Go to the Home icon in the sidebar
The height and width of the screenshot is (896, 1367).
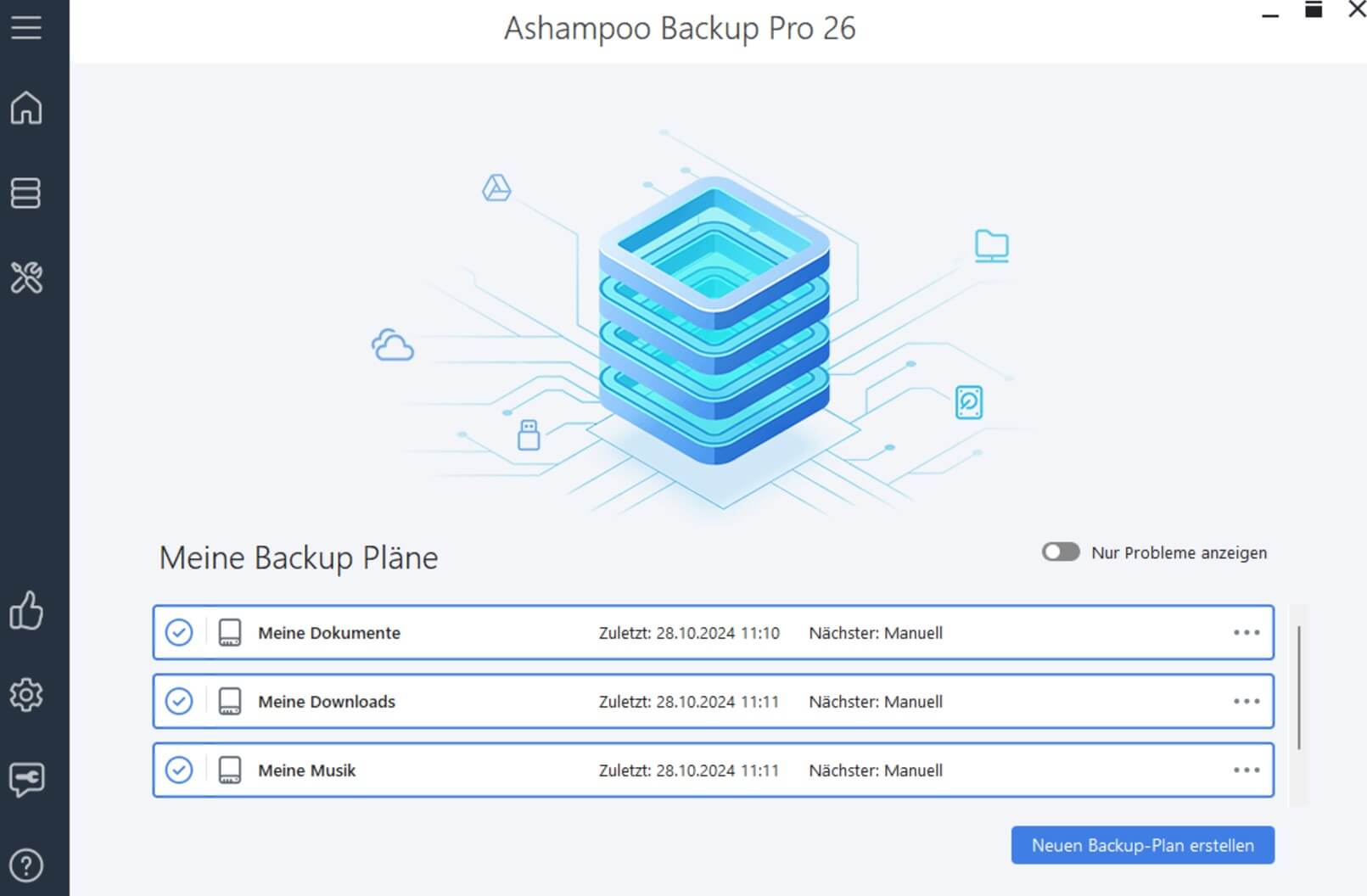pyautogui.click(x=25, y=108)
